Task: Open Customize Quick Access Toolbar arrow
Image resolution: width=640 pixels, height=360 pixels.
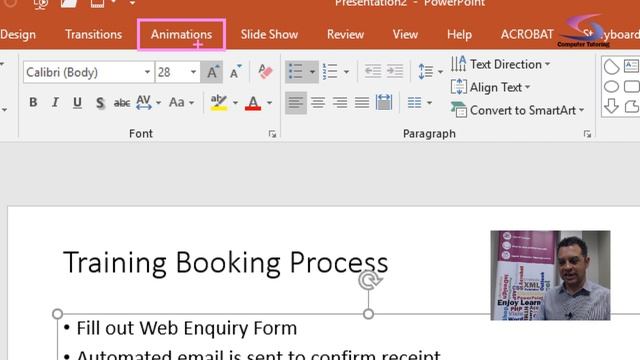Action: (x=132, y=3)
